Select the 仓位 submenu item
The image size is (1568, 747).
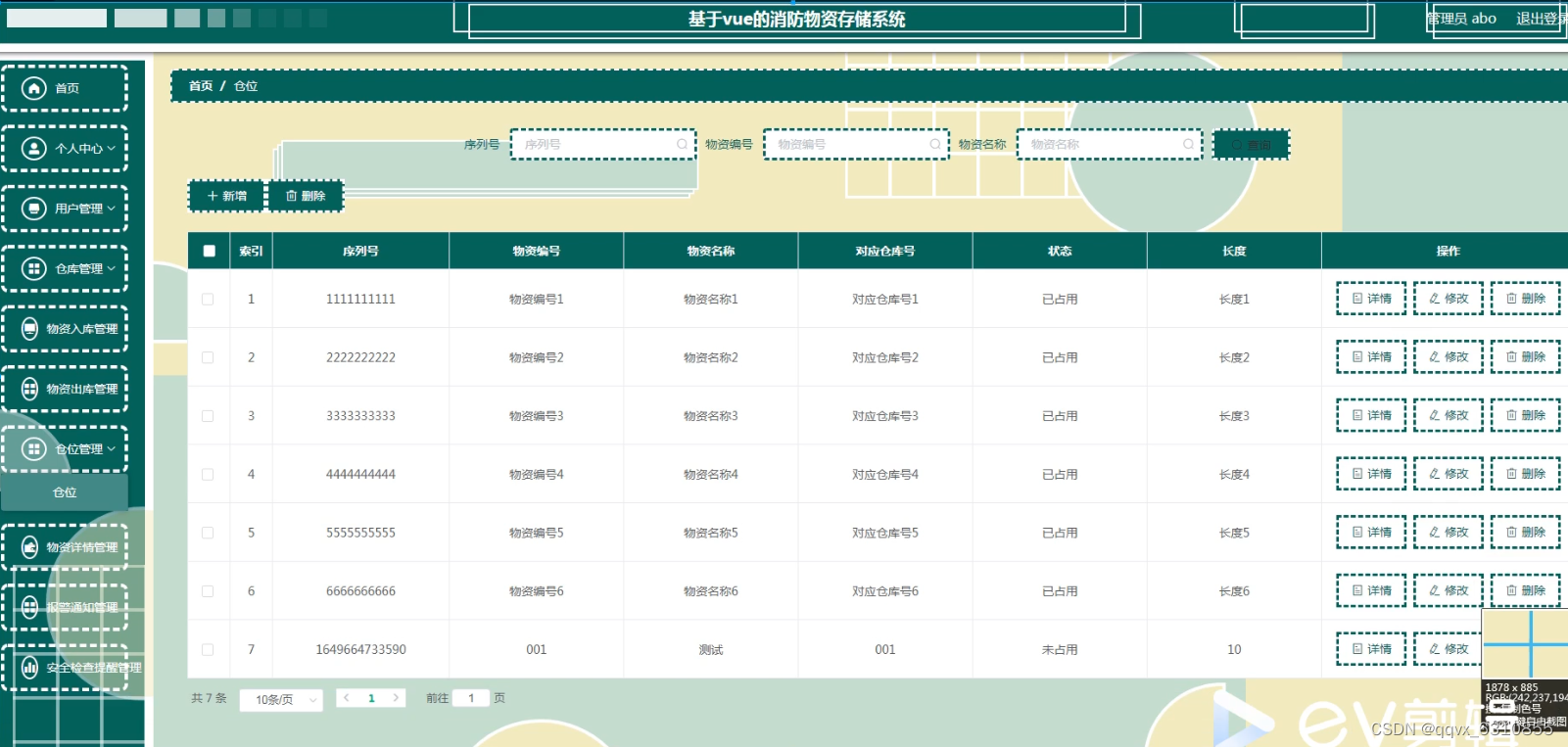coord(65,492)
